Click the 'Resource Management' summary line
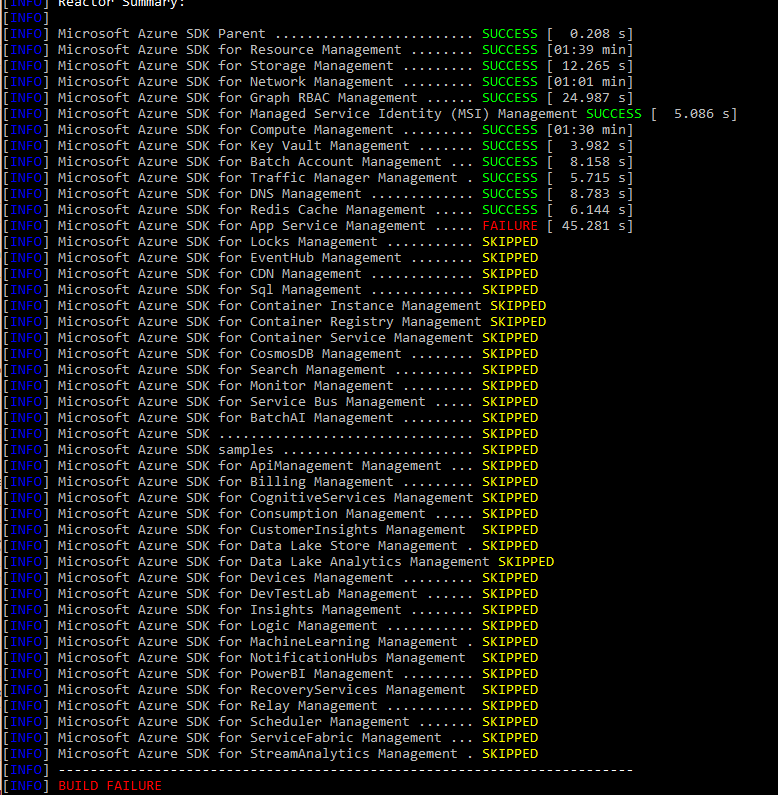778x795 pixels. click(x=318, y=50)
